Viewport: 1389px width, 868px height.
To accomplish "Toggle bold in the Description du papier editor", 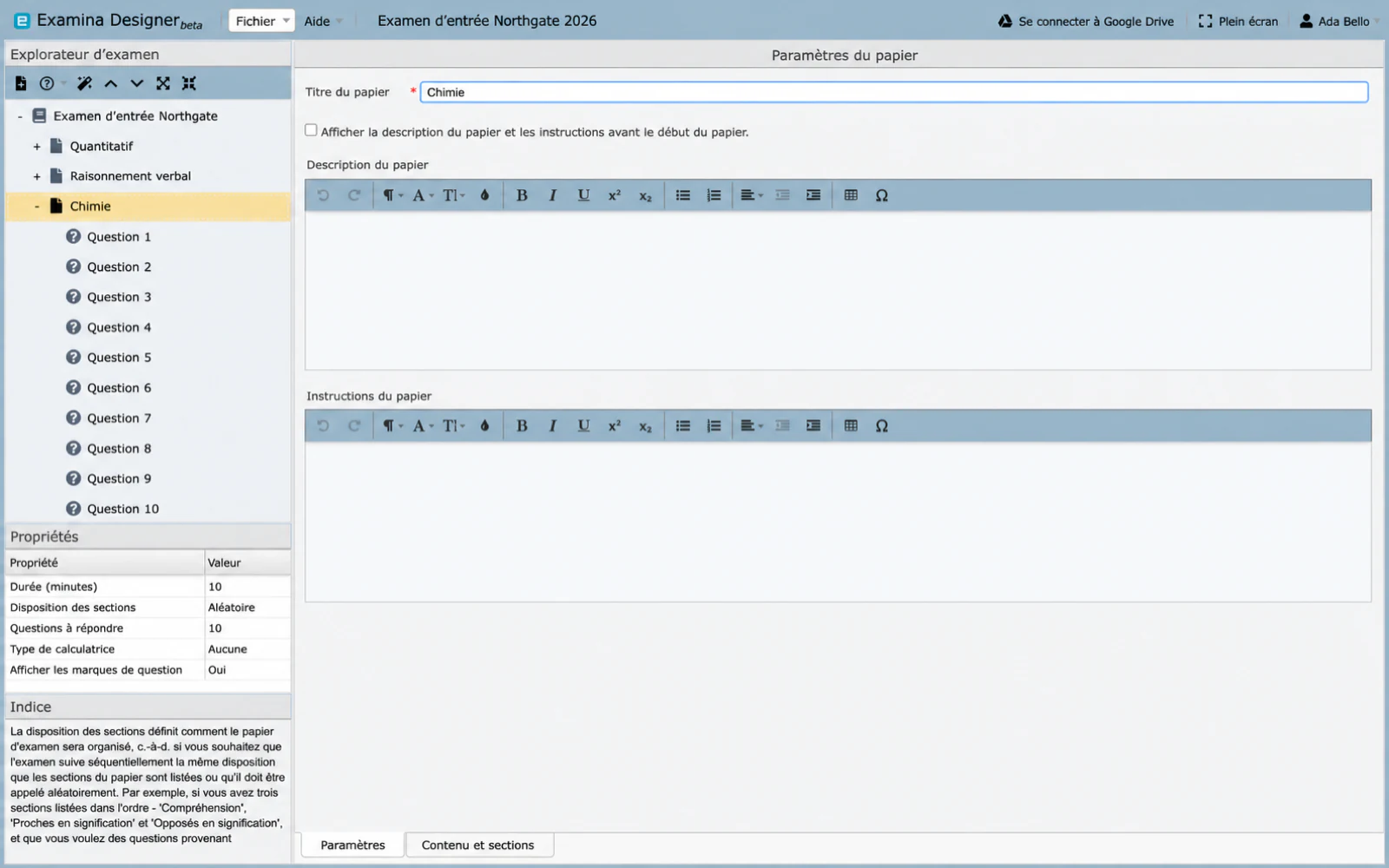I will click(522, 195).
